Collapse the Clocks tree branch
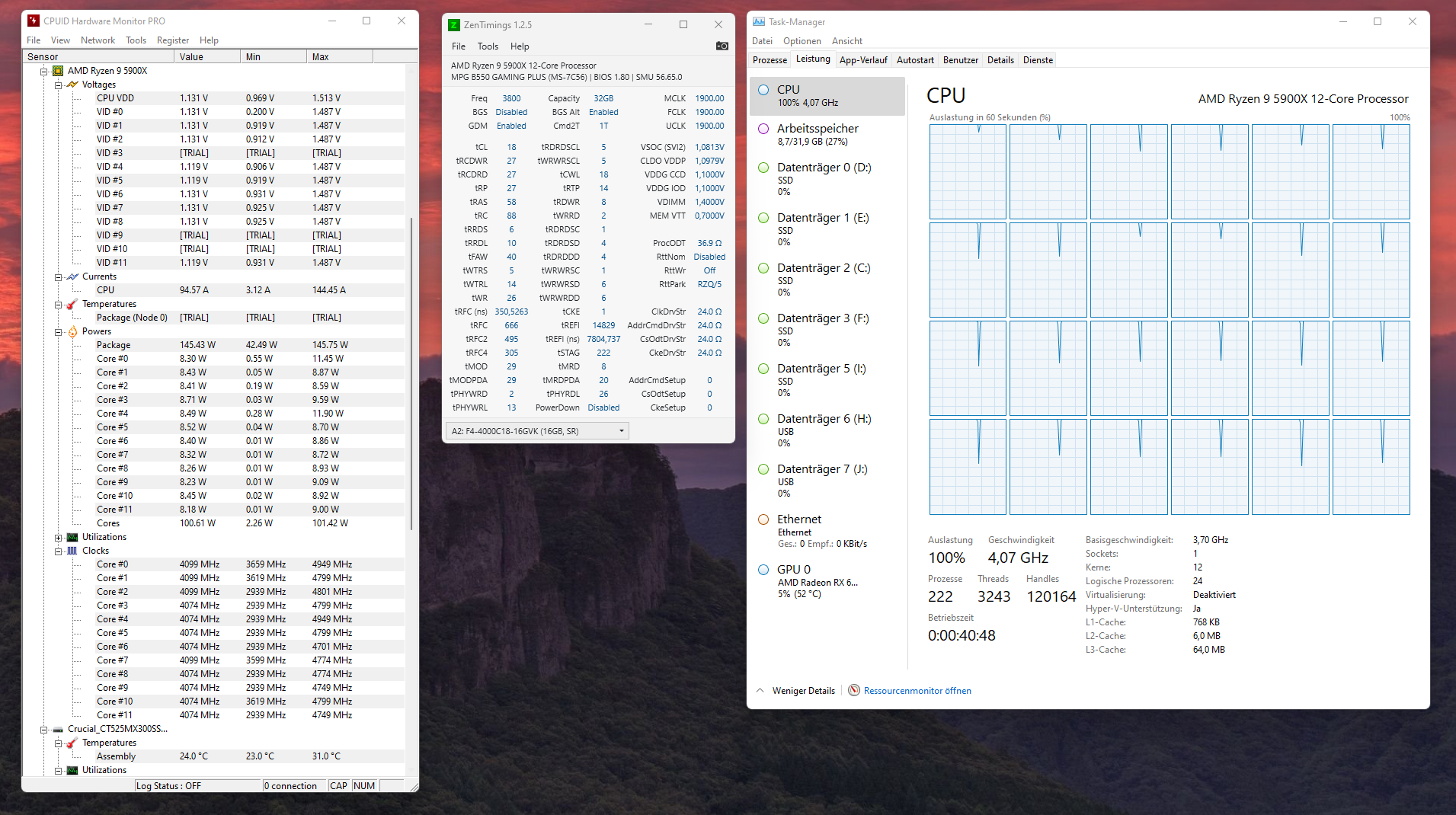Image resolution: width=1456 pixels, height=815 pixels. click(58, 551)
